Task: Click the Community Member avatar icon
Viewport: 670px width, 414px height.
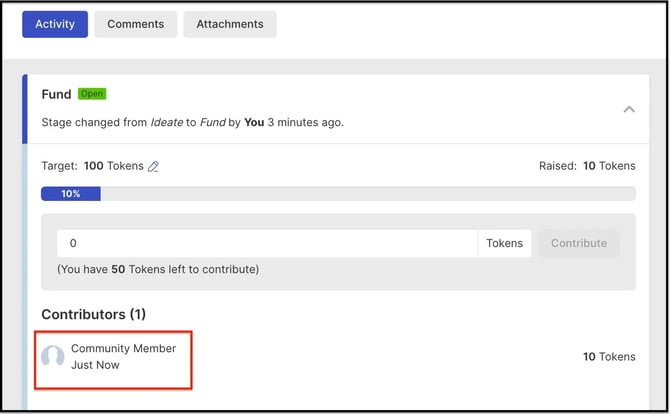Action: click(x=53, y=356)
